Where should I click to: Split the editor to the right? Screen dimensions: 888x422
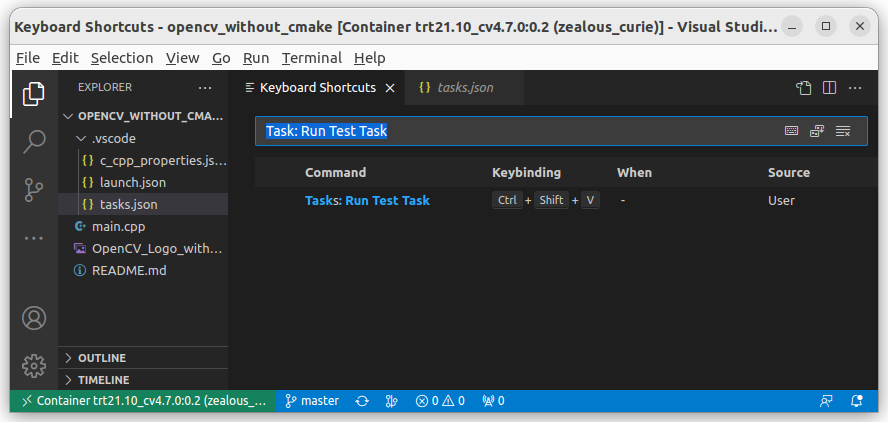click(x=829, y=88)
